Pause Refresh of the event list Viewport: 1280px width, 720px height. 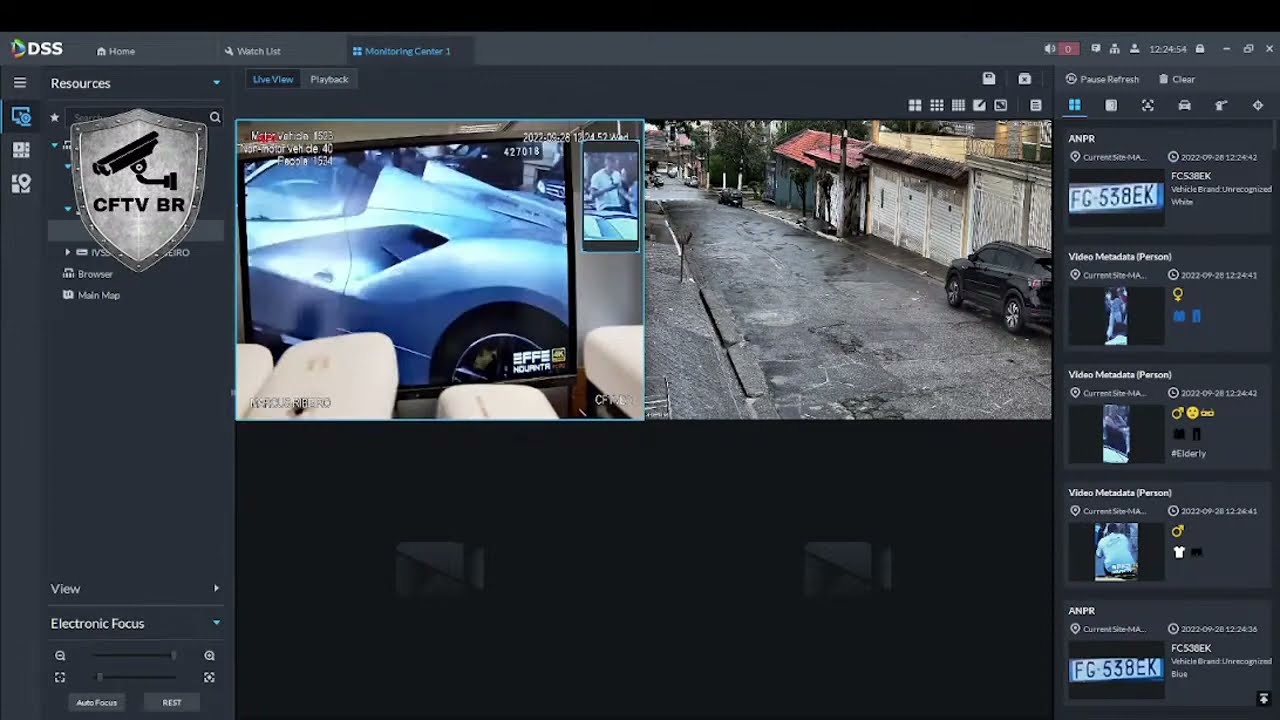1102,79
